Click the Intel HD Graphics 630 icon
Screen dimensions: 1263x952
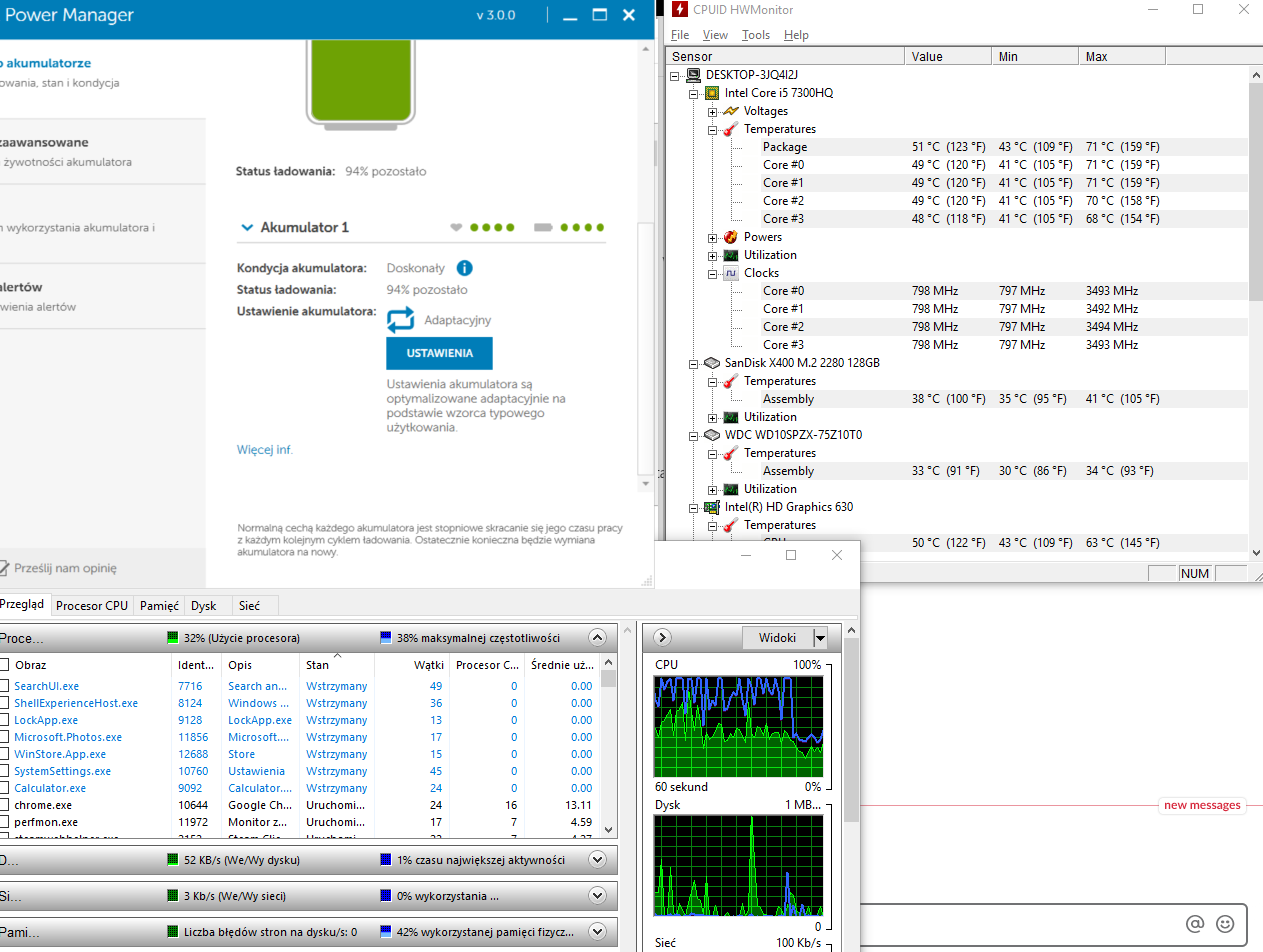click(712, 507)
